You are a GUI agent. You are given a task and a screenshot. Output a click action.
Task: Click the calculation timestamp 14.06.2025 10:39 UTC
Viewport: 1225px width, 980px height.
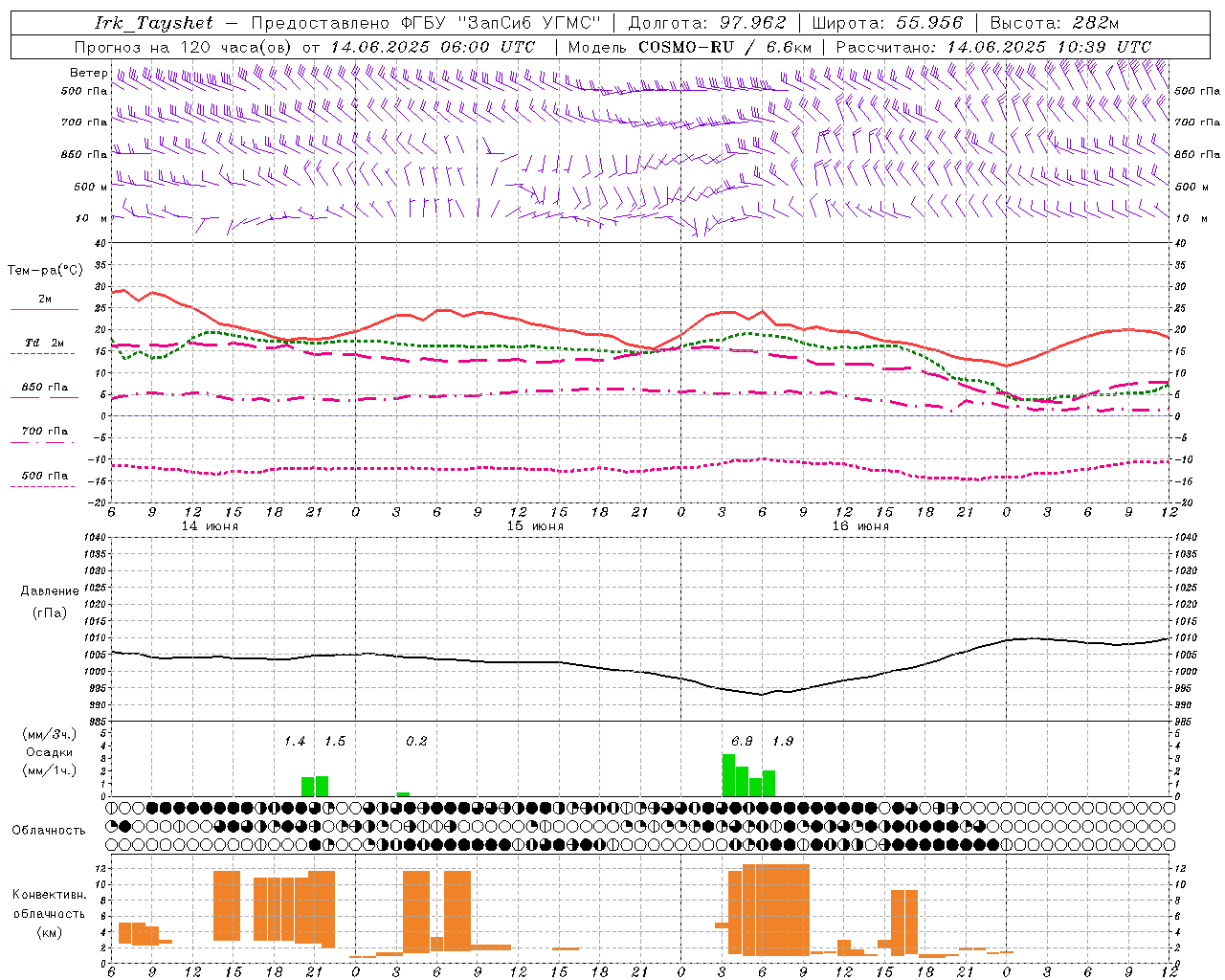1049,47
